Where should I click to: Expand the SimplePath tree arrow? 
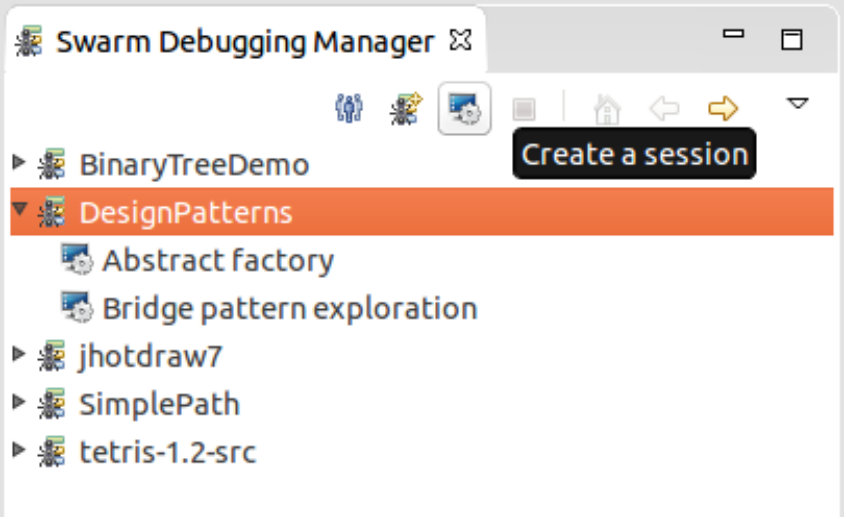tap(19, 401)
